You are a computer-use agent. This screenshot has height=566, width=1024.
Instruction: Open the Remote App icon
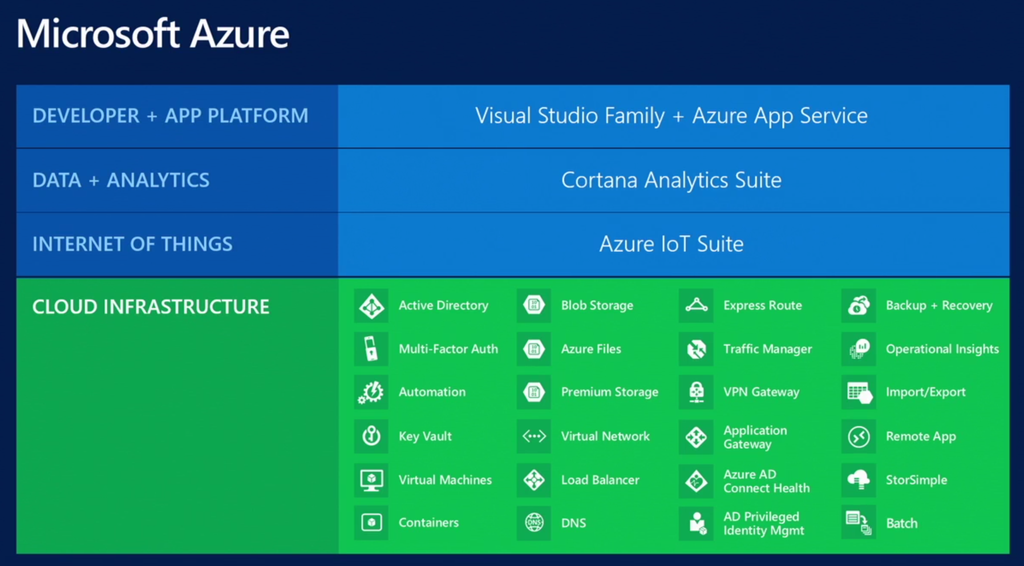coord(858,436)
